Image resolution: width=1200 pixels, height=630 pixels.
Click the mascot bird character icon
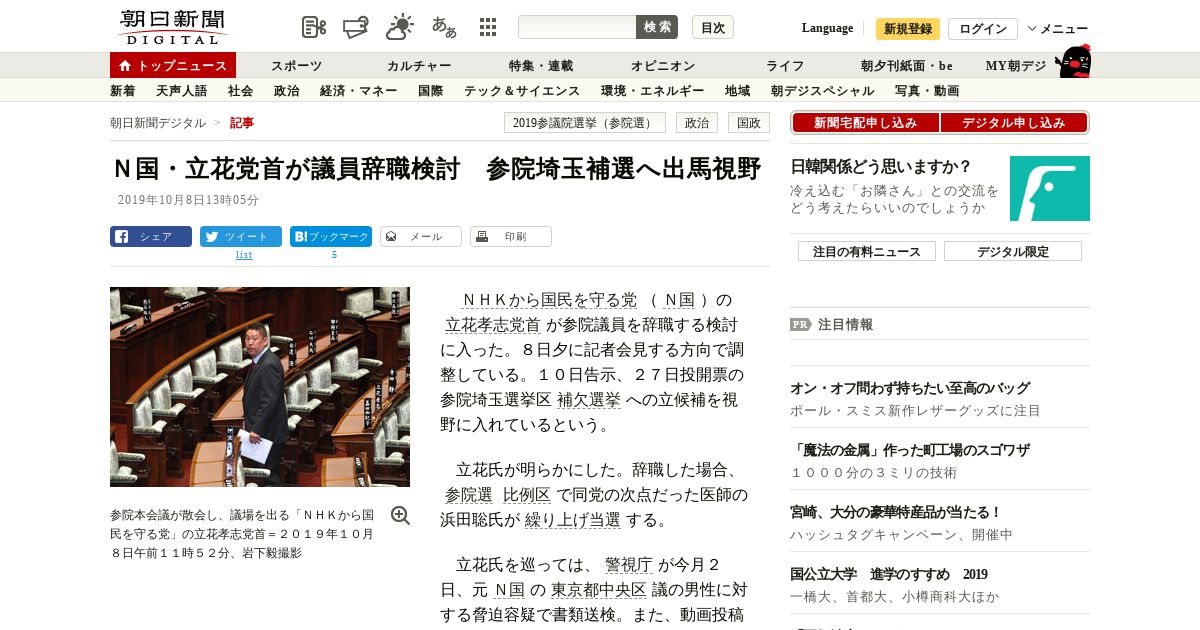tap(1073, 61)
